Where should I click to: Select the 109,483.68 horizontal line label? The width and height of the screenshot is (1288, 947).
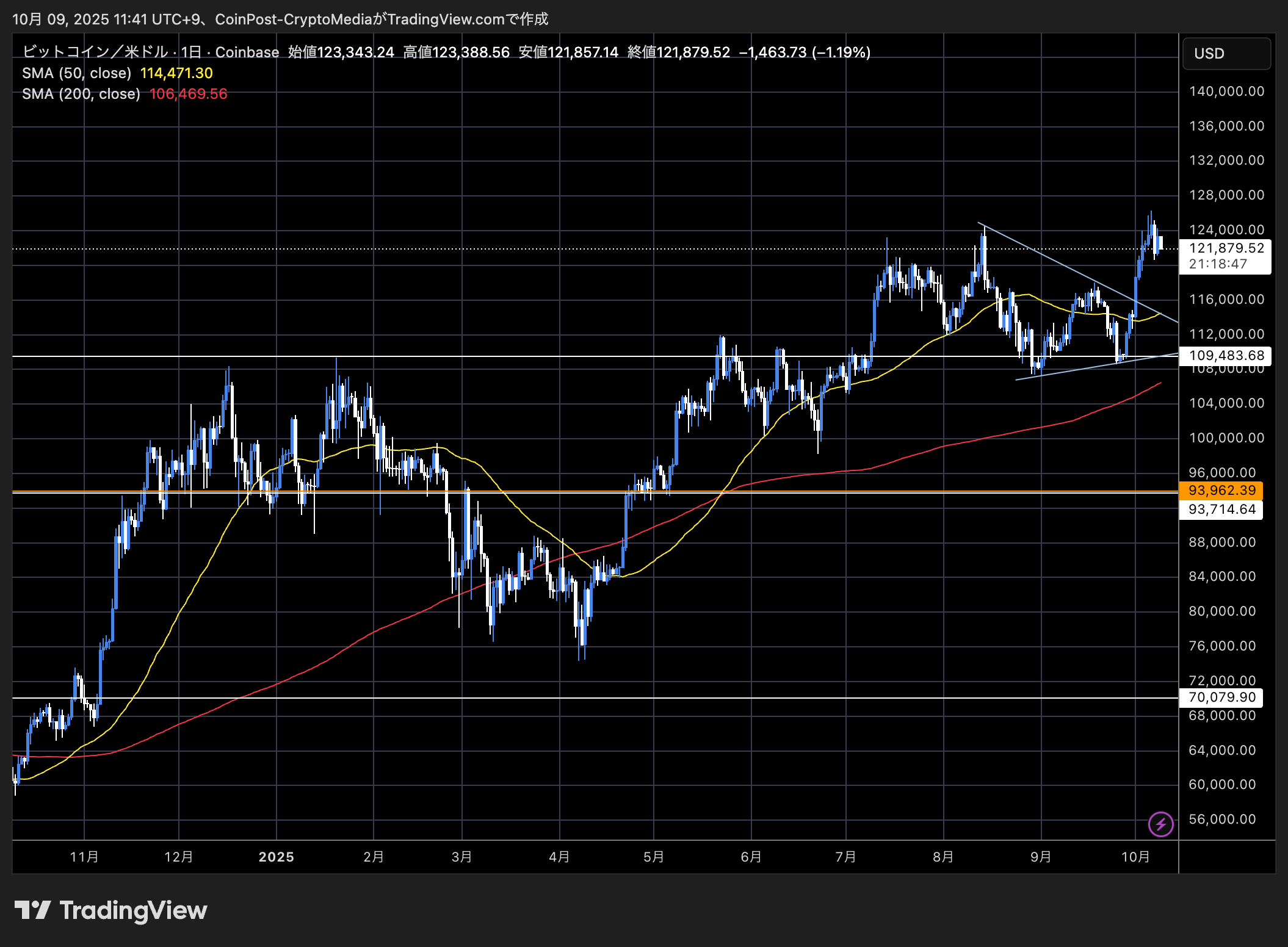(1226, 355)
